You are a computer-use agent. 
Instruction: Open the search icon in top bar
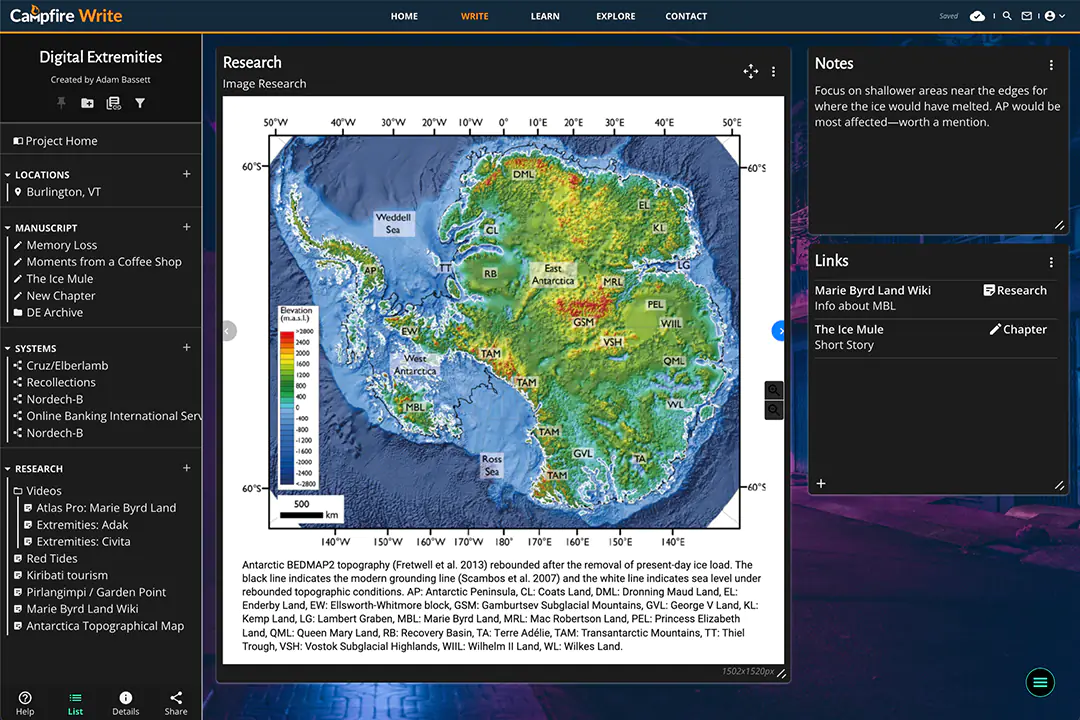(x=1007, y=16)
